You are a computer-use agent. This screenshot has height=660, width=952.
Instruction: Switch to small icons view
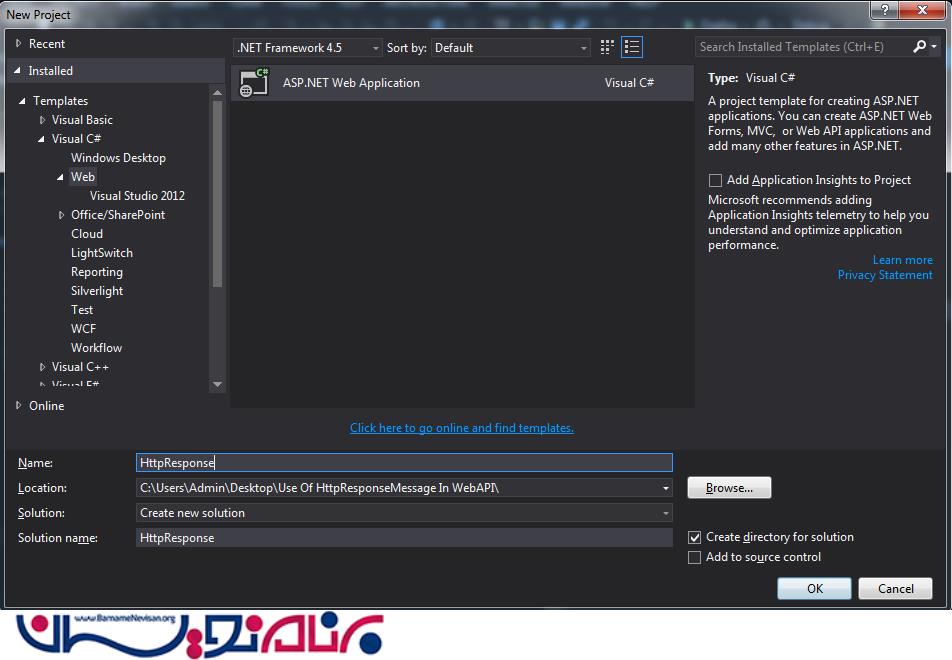click(x=607, y=47)
